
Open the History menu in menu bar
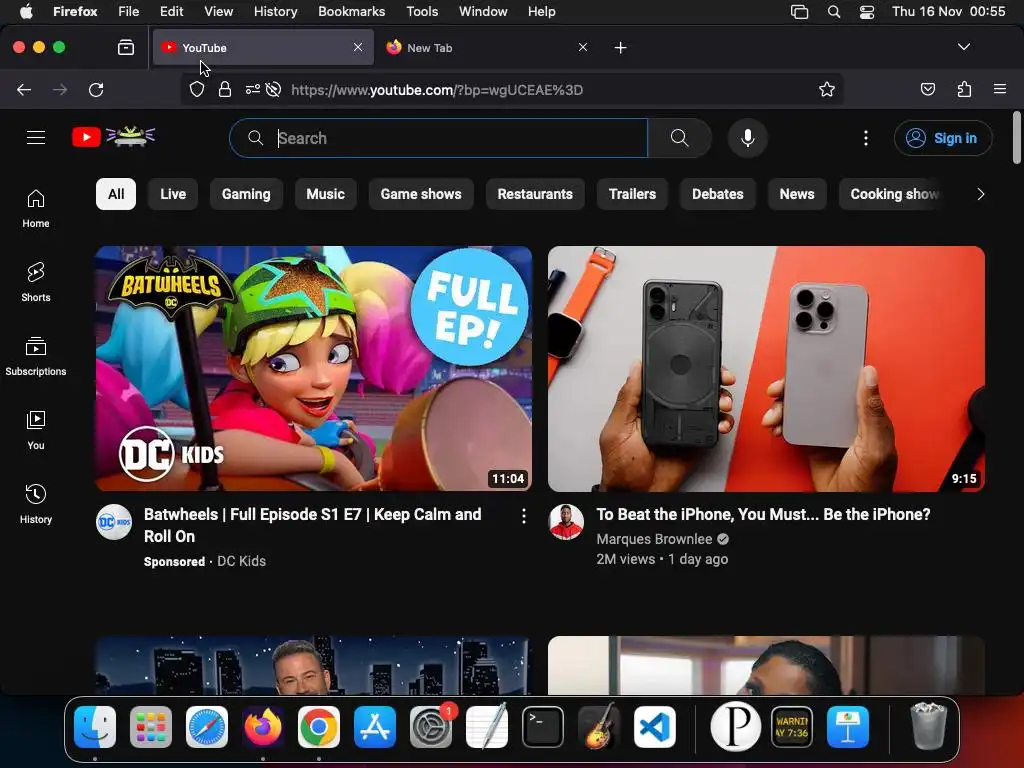[275, 11]
